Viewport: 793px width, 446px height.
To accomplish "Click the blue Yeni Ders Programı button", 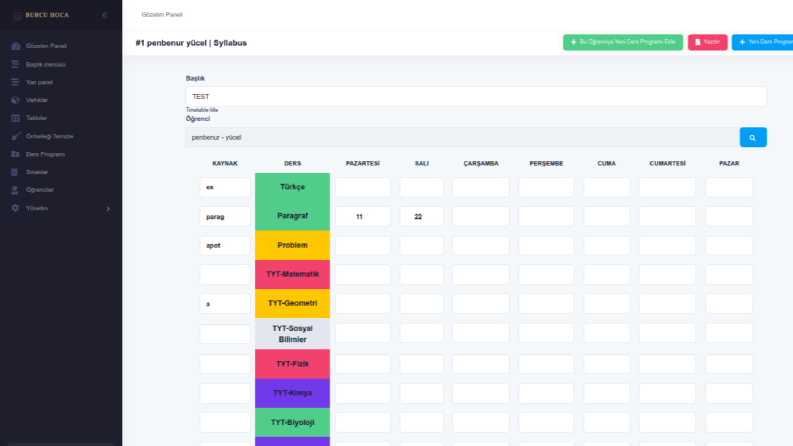I will click(x=763, y=42).
